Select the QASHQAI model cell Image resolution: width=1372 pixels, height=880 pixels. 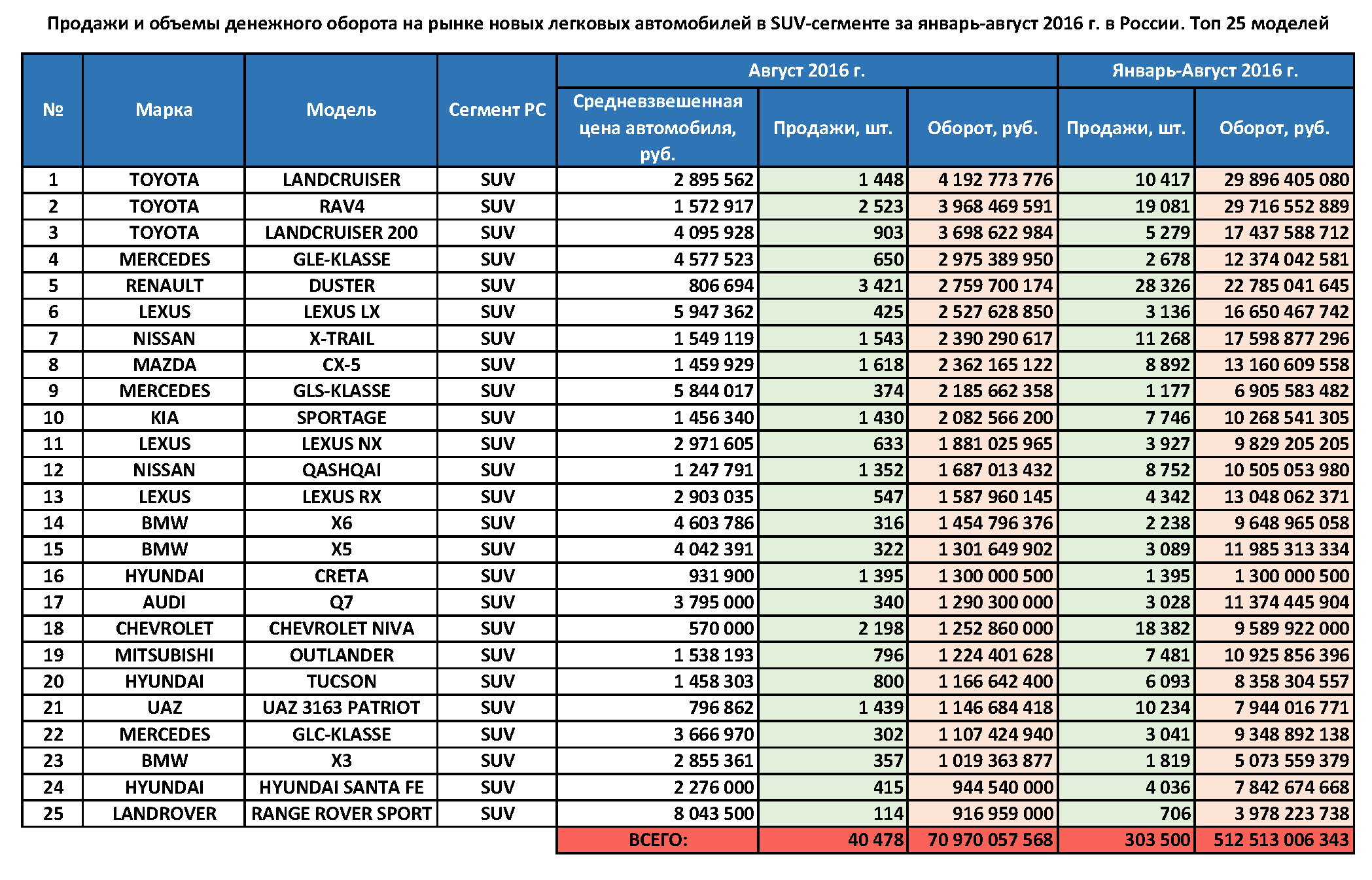(x=341, y=470)
